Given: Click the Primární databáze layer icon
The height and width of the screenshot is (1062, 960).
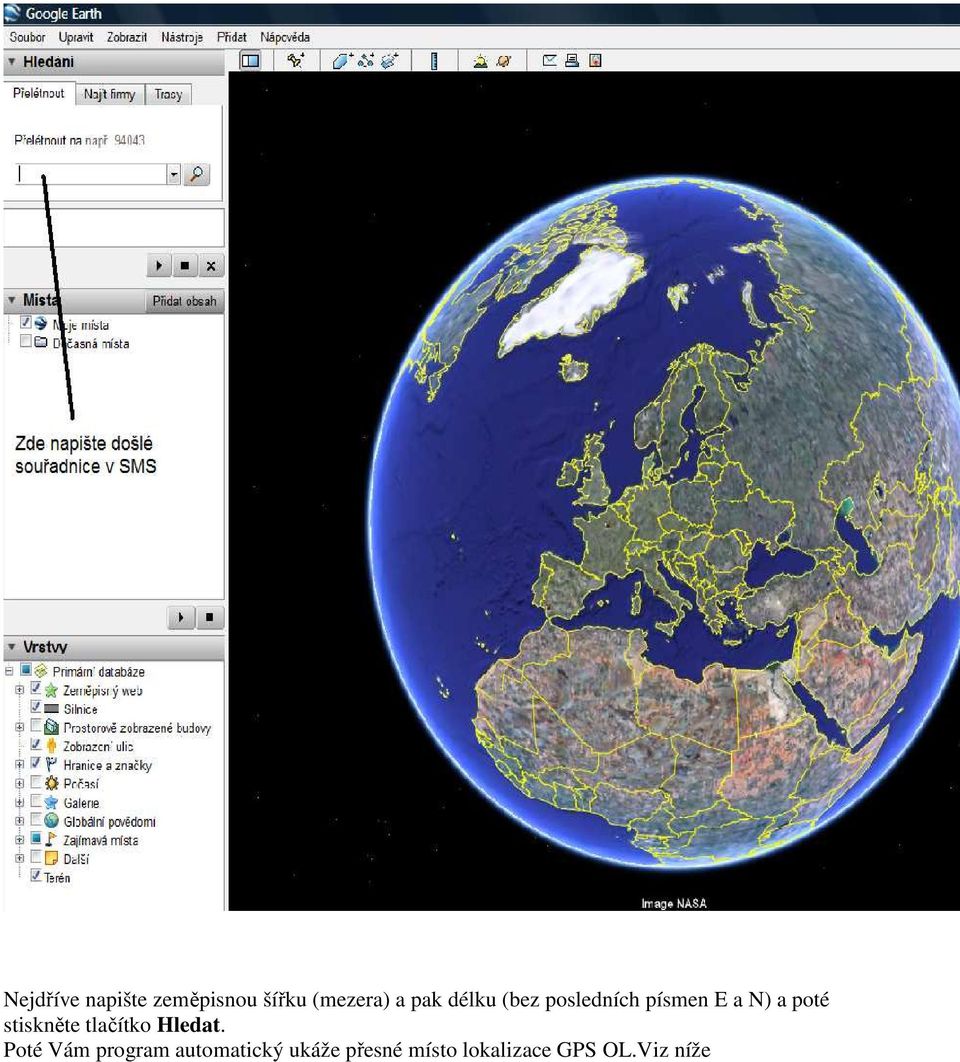Looking at the screenshot, I should click(x=41, y=671).
